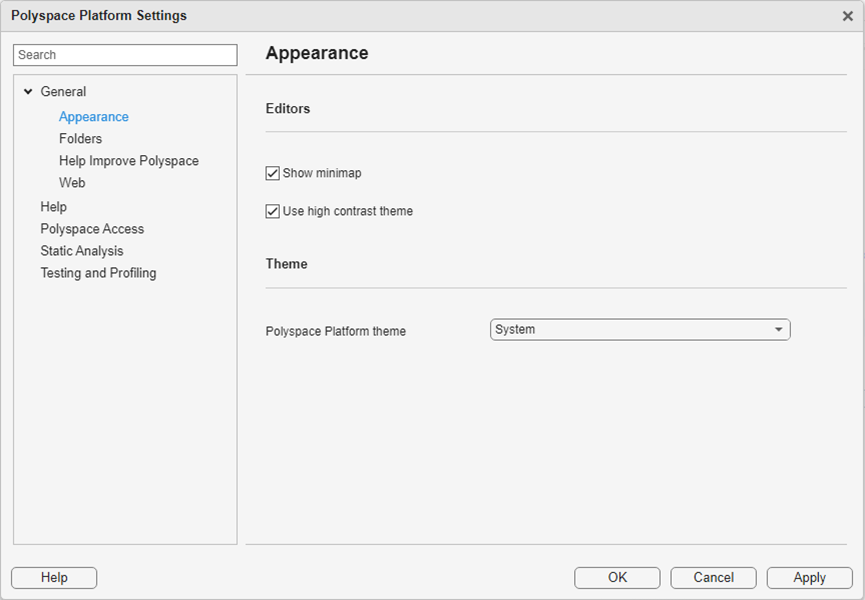
Task: Select the Help category in sidebar
Action: click(53, 206)
